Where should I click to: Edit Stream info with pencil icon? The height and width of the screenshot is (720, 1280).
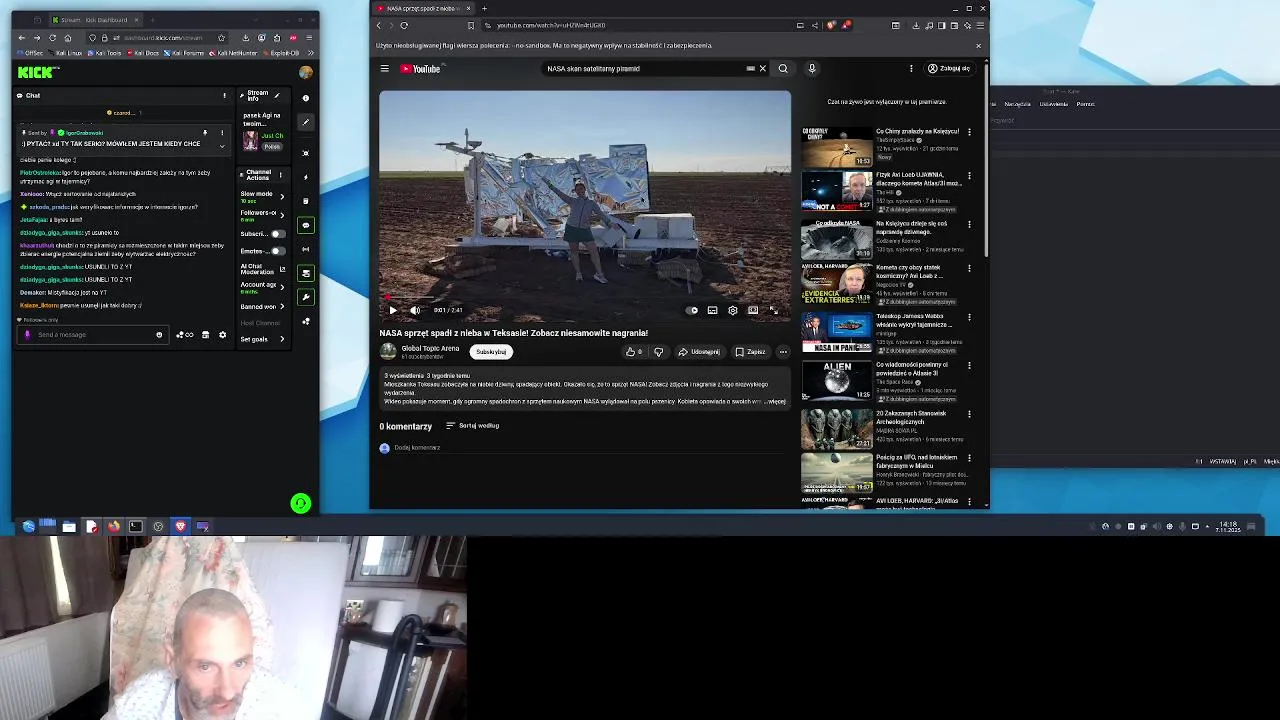(x=276, y=96)
